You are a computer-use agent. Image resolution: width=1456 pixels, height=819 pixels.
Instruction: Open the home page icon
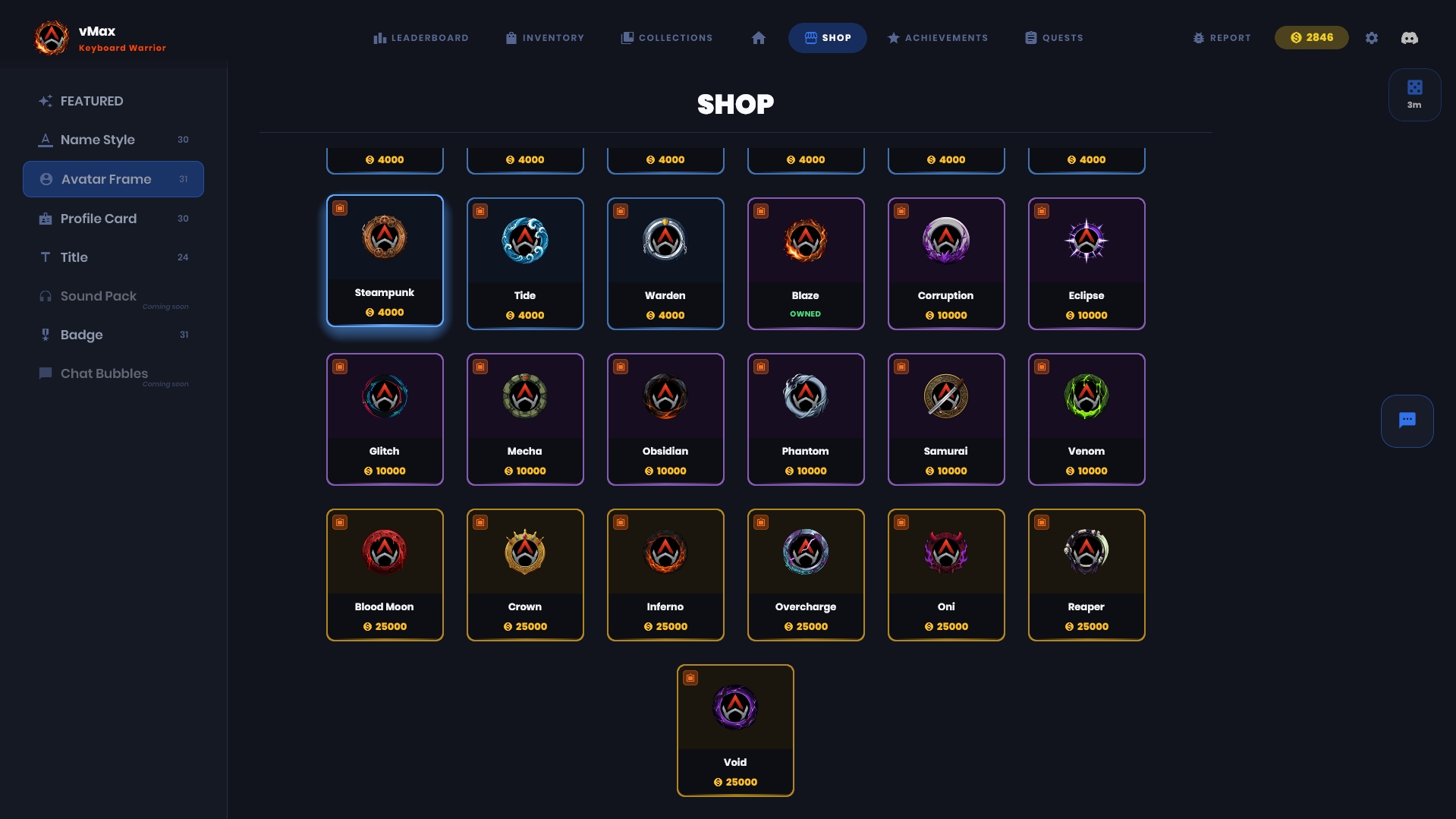tap(758, 38)
